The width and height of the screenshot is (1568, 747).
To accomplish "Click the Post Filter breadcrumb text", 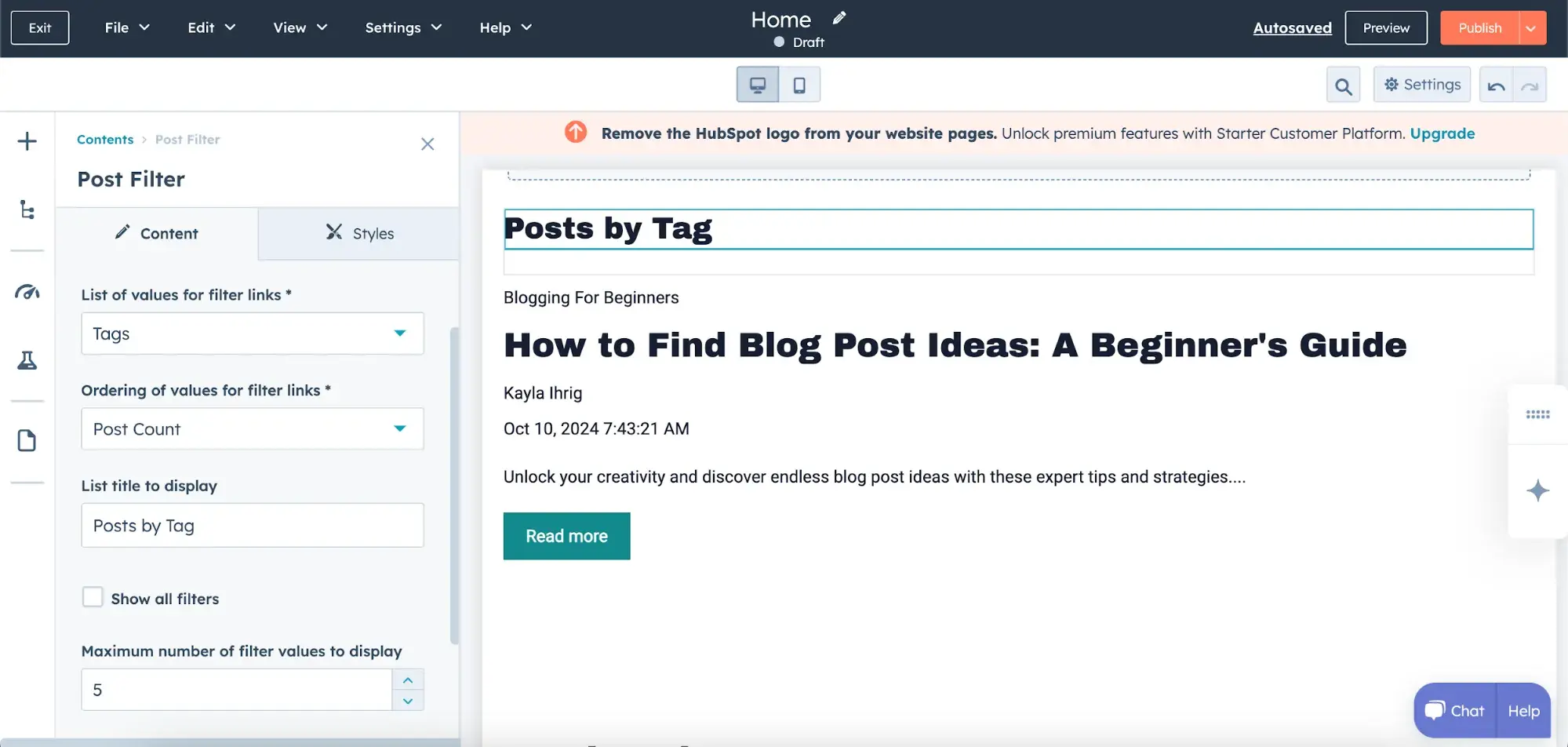I will coord(187,140).
